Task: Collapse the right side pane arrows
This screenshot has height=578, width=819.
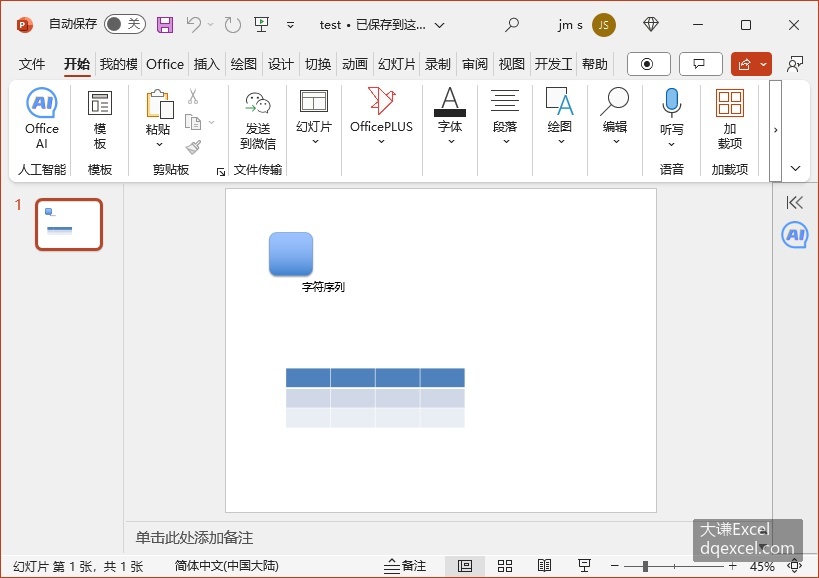Action: [794, 203]
